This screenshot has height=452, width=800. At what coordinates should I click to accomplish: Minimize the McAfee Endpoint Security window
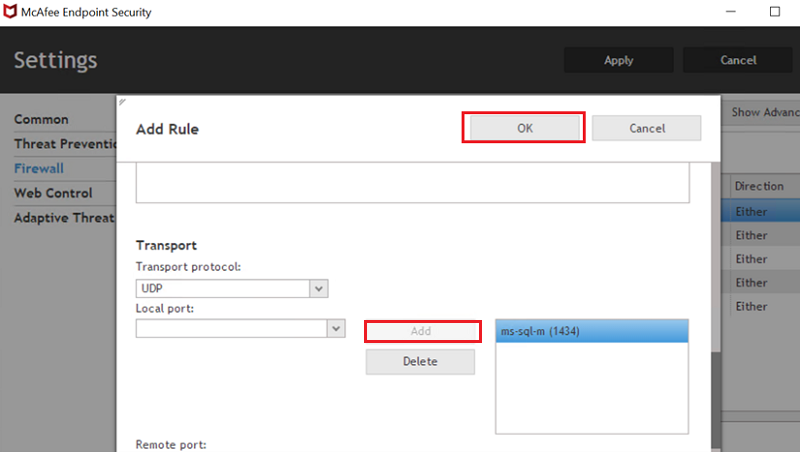[731, 11]
